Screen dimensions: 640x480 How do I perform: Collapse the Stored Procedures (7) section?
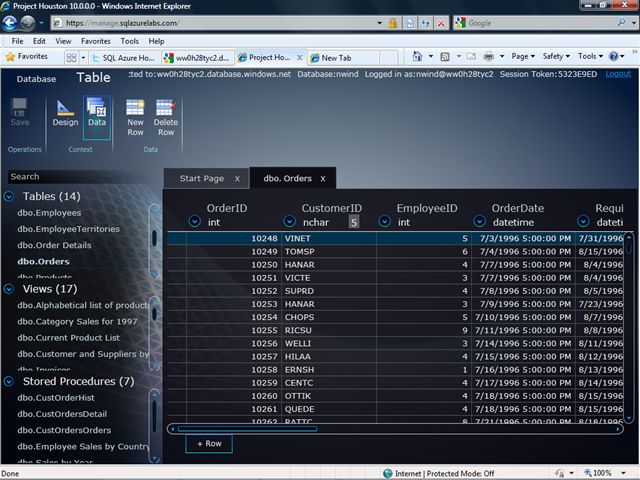pyautogui.click(x=9, y=381)
